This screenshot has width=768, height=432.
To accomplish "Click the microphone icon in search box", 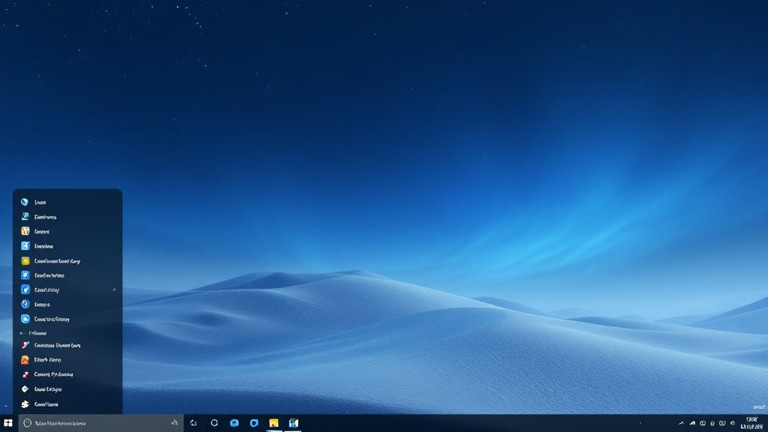I will pos(175,423).
